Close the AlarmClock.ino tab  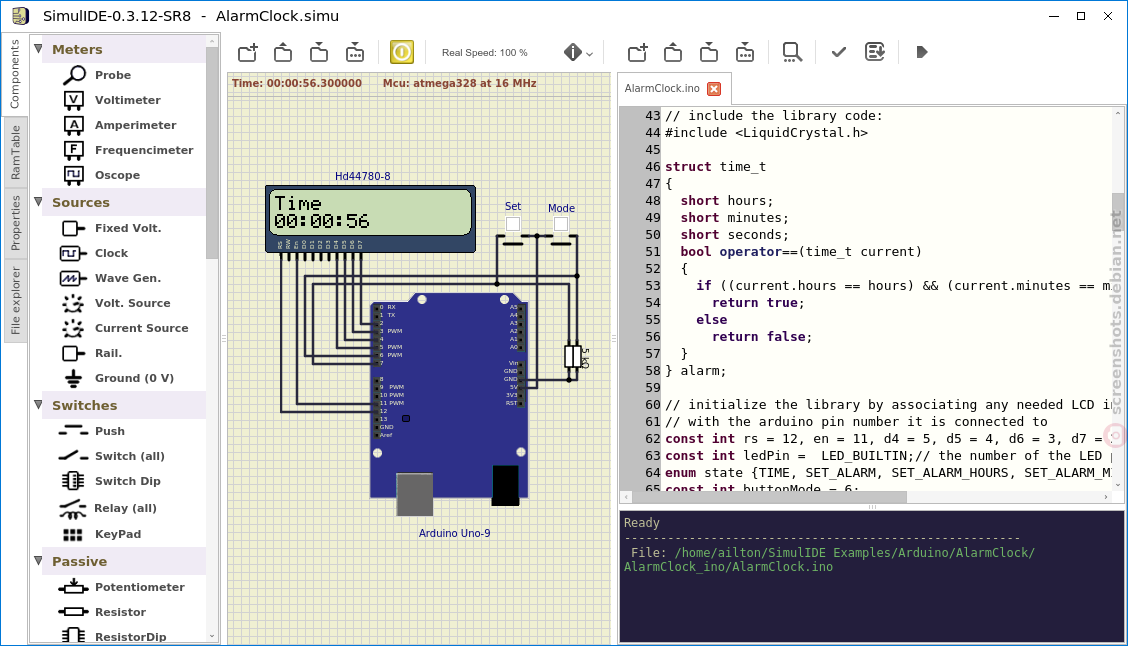click(714, 88)
